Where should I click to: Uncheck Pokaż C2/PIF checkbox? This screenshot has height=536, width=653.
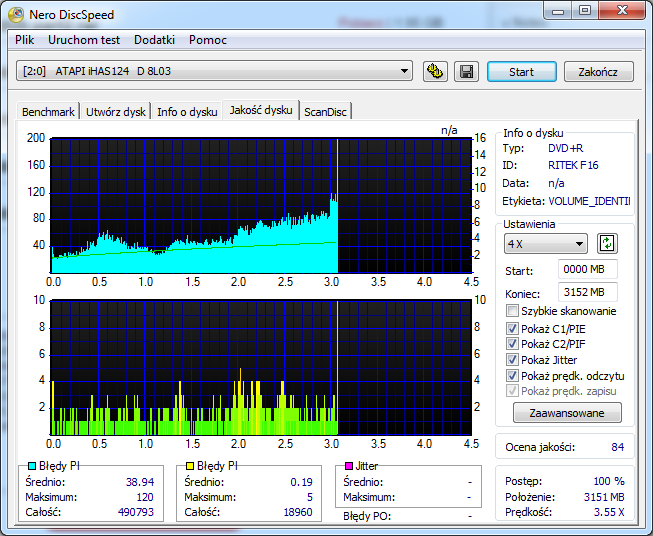click(512, 344)
